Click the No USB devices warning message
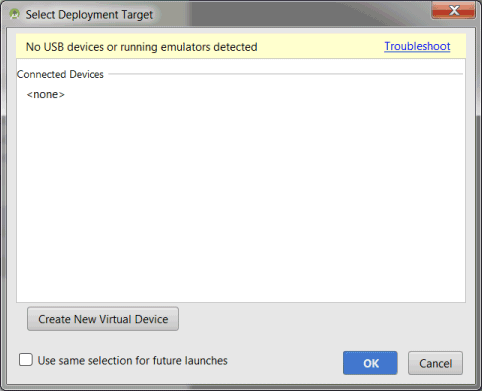This screenshot has width=482, height=391. [x=141, y=47]
